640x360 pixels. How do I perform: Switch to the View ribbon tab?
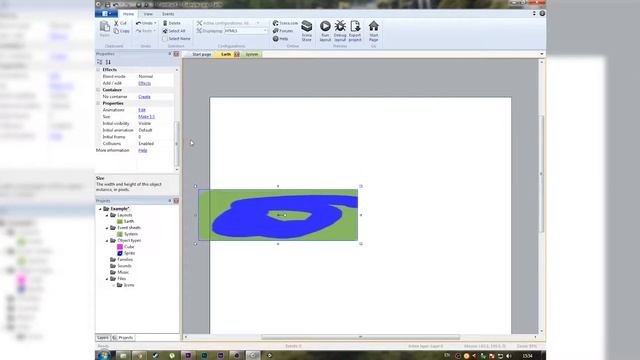point(148,14)
